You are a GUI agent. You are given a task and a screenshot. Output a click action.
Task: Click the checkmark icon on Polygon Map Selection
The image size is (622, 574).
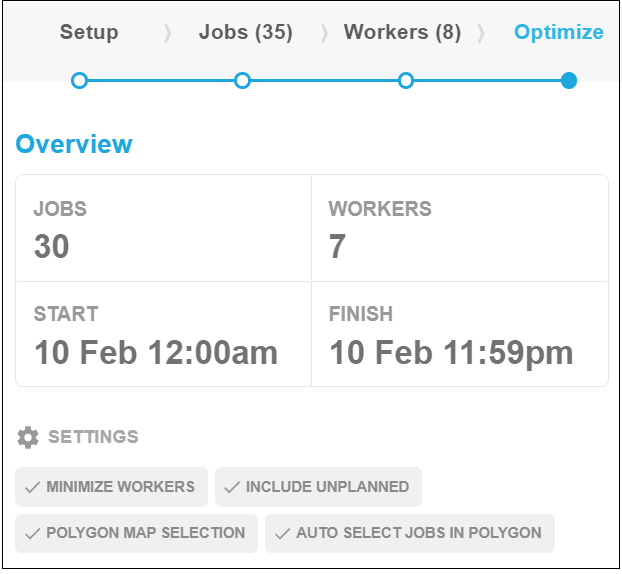pyautogui.click(x=33, y=534)
